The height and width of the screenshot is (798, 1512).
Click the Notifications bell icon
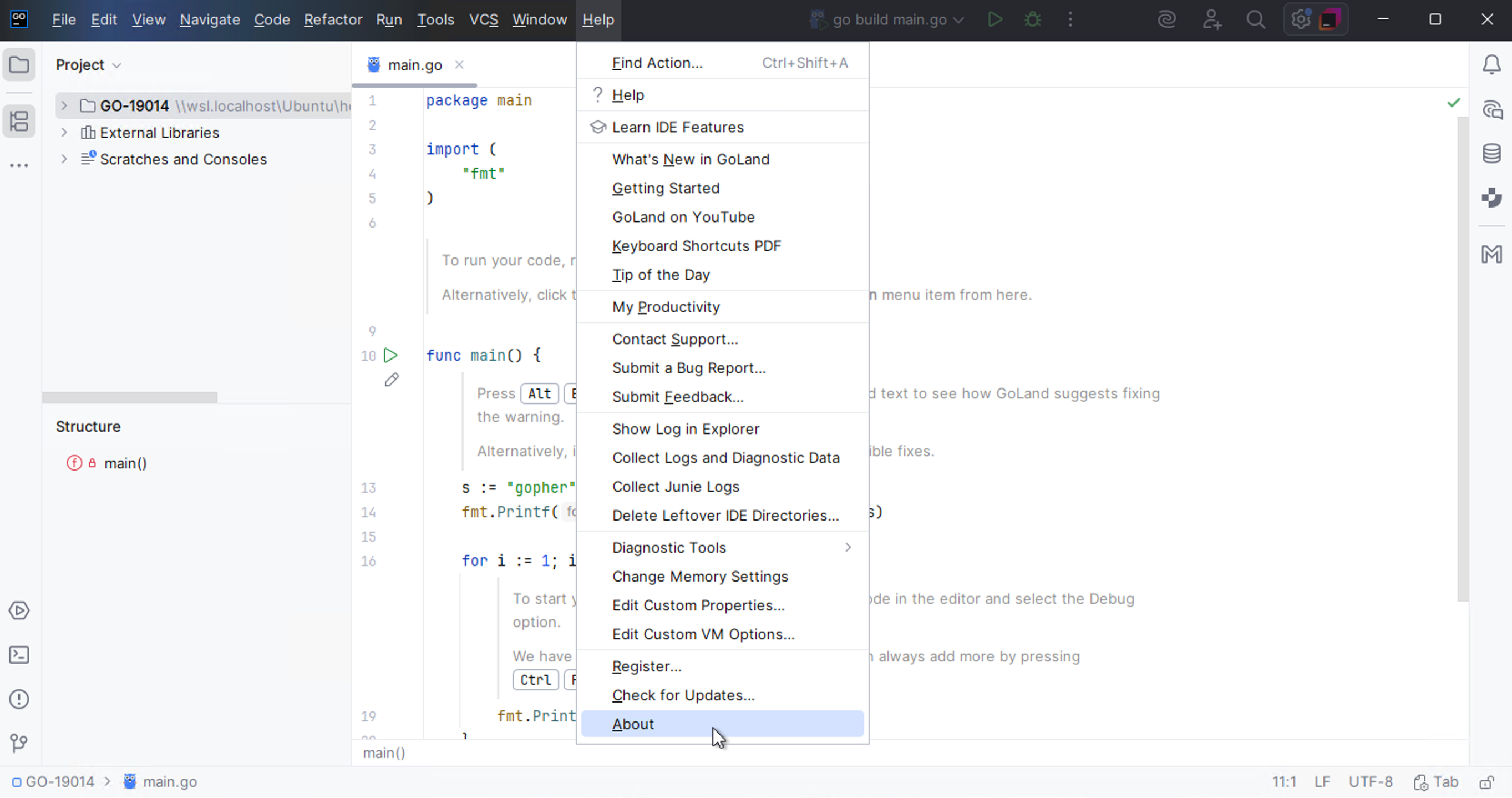pos(1493,64)
